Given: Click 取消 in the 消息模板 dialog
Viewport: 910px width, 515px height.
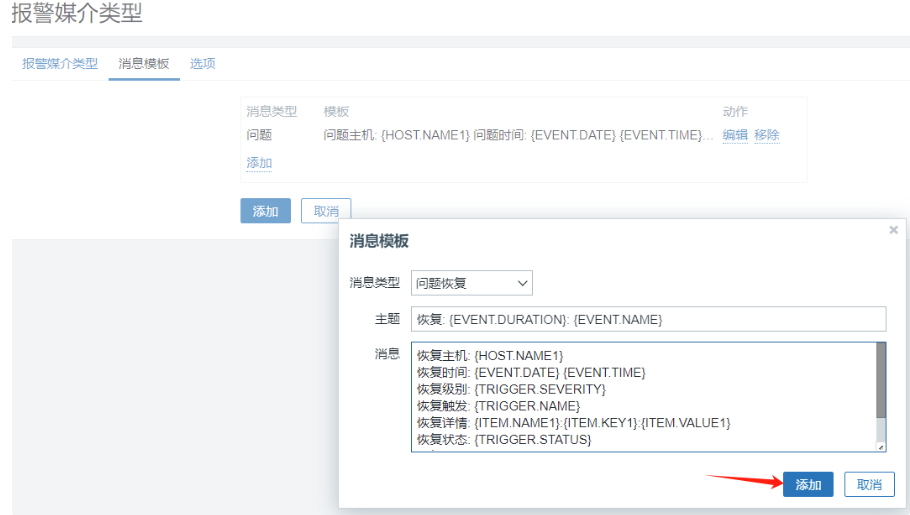Looking at the screenshot, I should tap(869, 485).
